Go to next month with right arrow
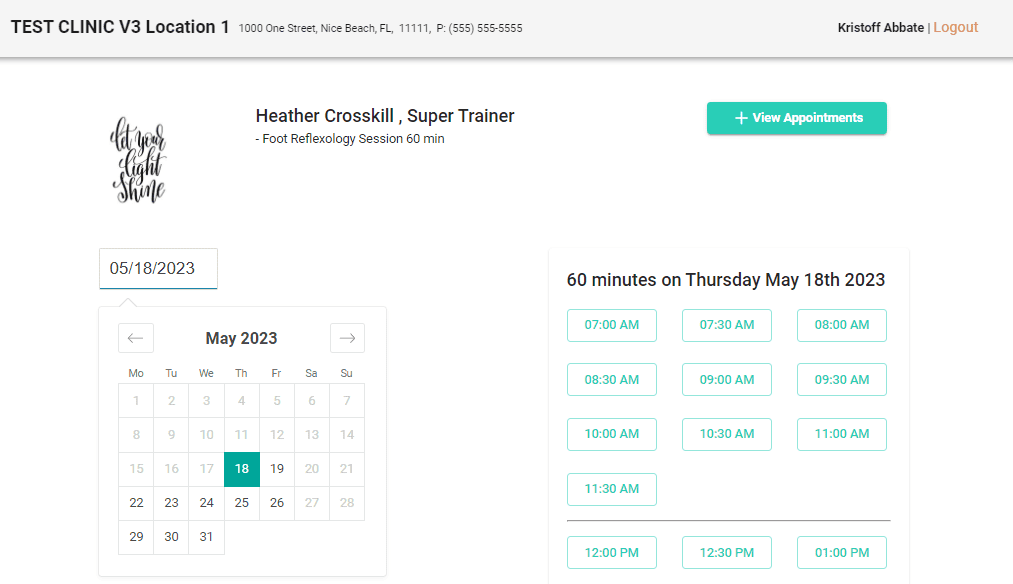Screen dimensions: 1013x584 (348, 338)
